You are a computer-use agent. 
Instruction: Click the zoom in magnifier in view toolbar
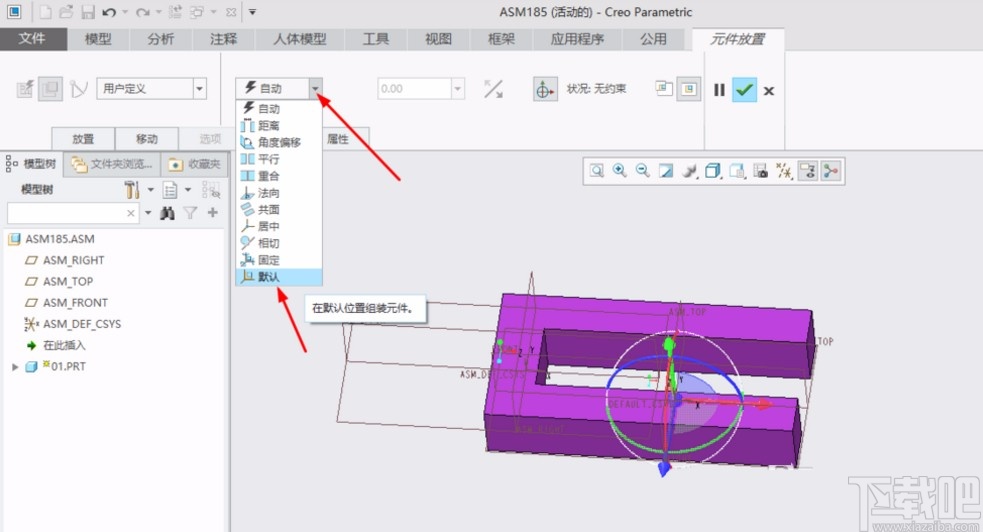(x=620, y=171)
